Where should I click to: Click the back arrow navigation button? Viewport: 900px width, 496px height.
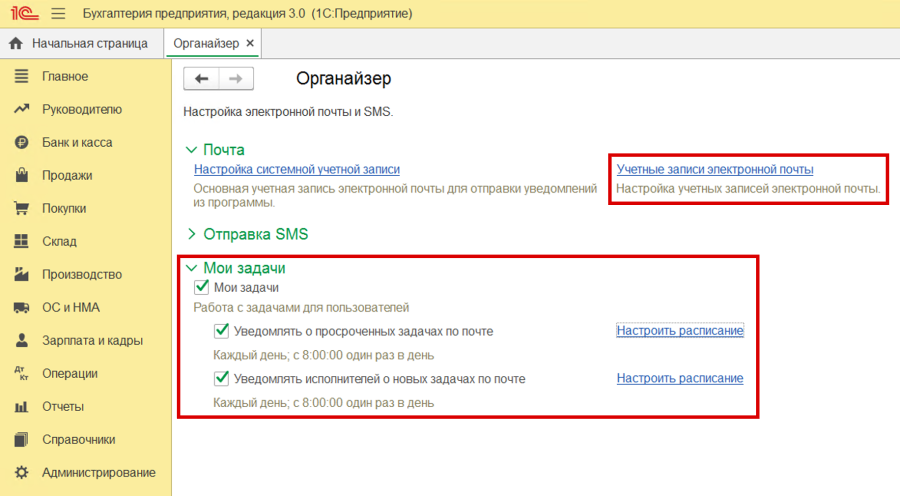(201, 79)
